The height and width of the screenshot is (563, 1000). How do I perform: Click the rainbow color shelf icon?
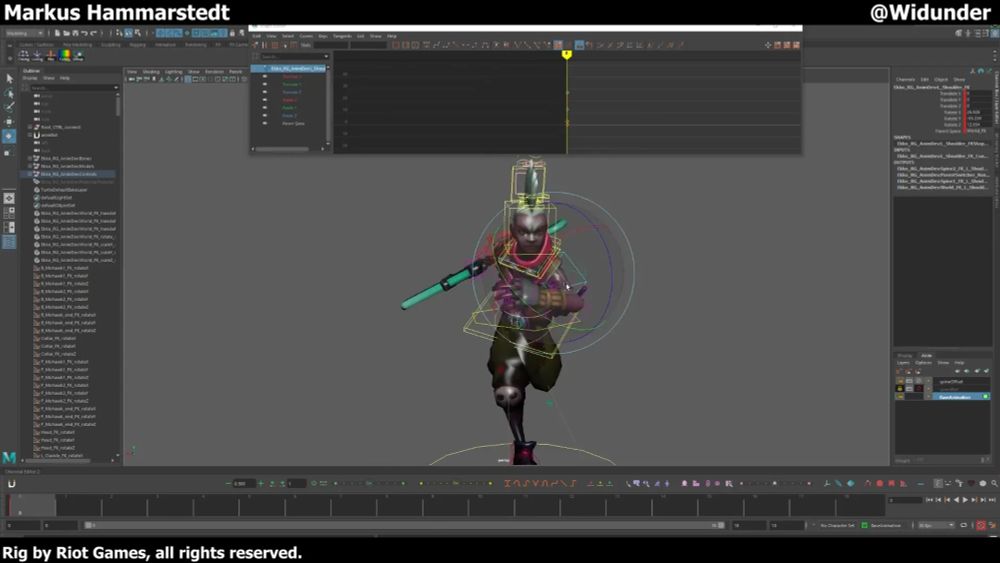pyautogui.click(x=64, y=55)
